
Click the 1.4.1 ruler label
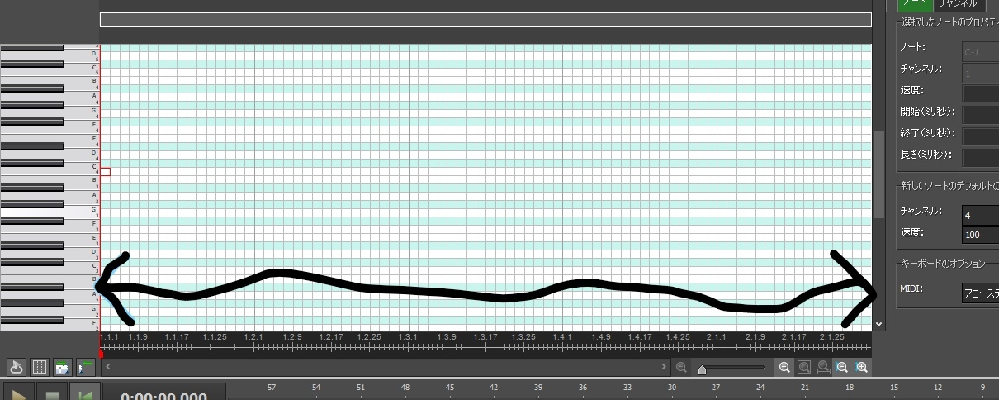[562, 336]
